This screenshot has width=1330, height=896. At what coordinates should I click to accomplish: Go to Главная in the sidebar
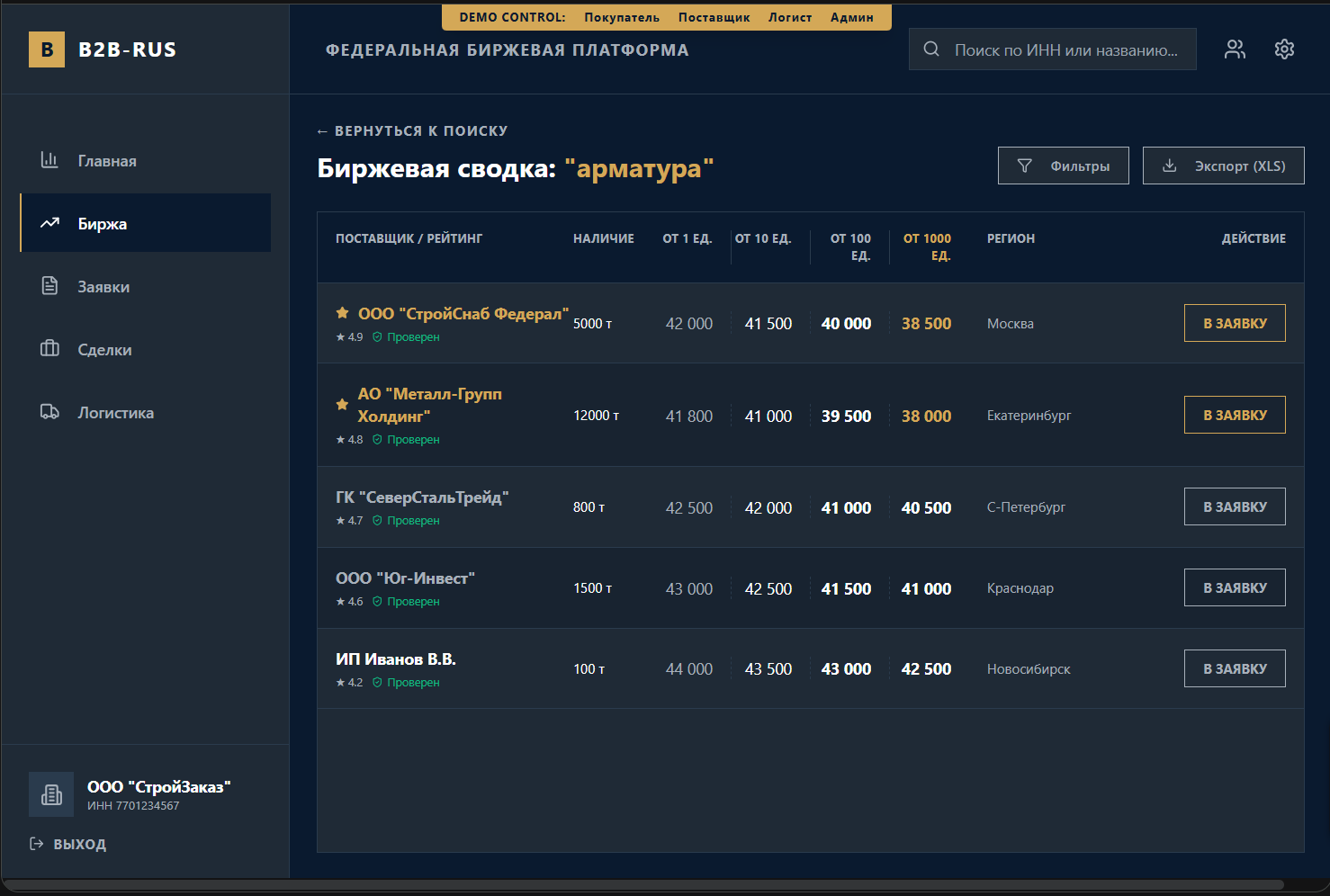pos(107,161)
